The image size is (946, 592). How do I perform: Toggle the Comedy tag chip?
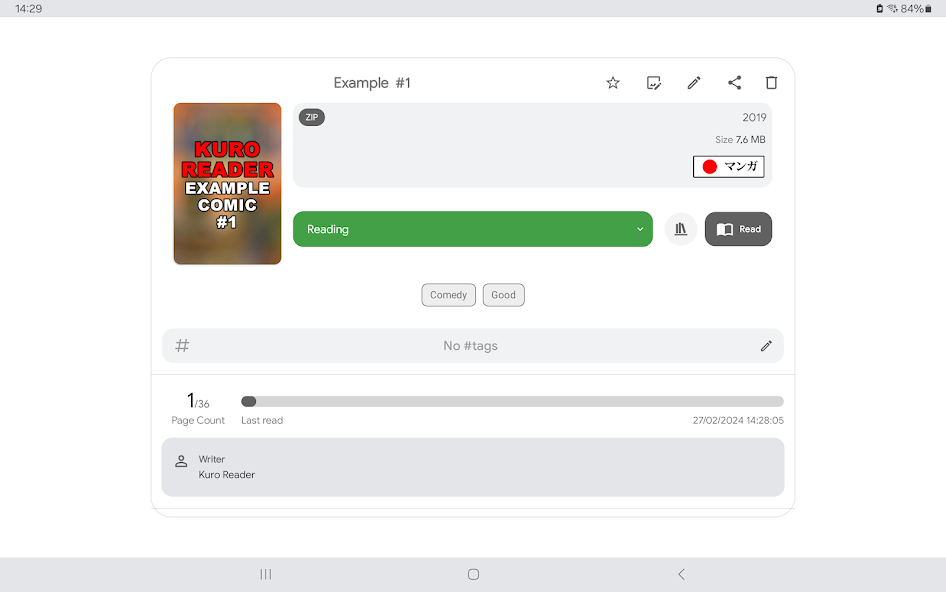coord(448,294)
